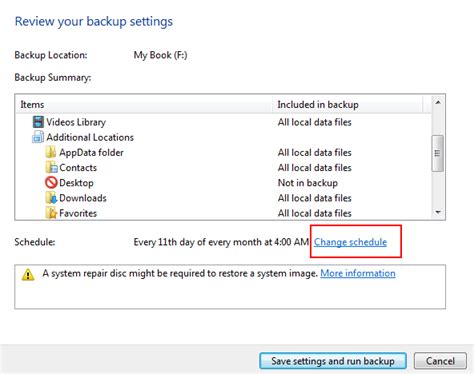Click the red excluded icon beside Desktop
The image size is (474, 374).
51,182
